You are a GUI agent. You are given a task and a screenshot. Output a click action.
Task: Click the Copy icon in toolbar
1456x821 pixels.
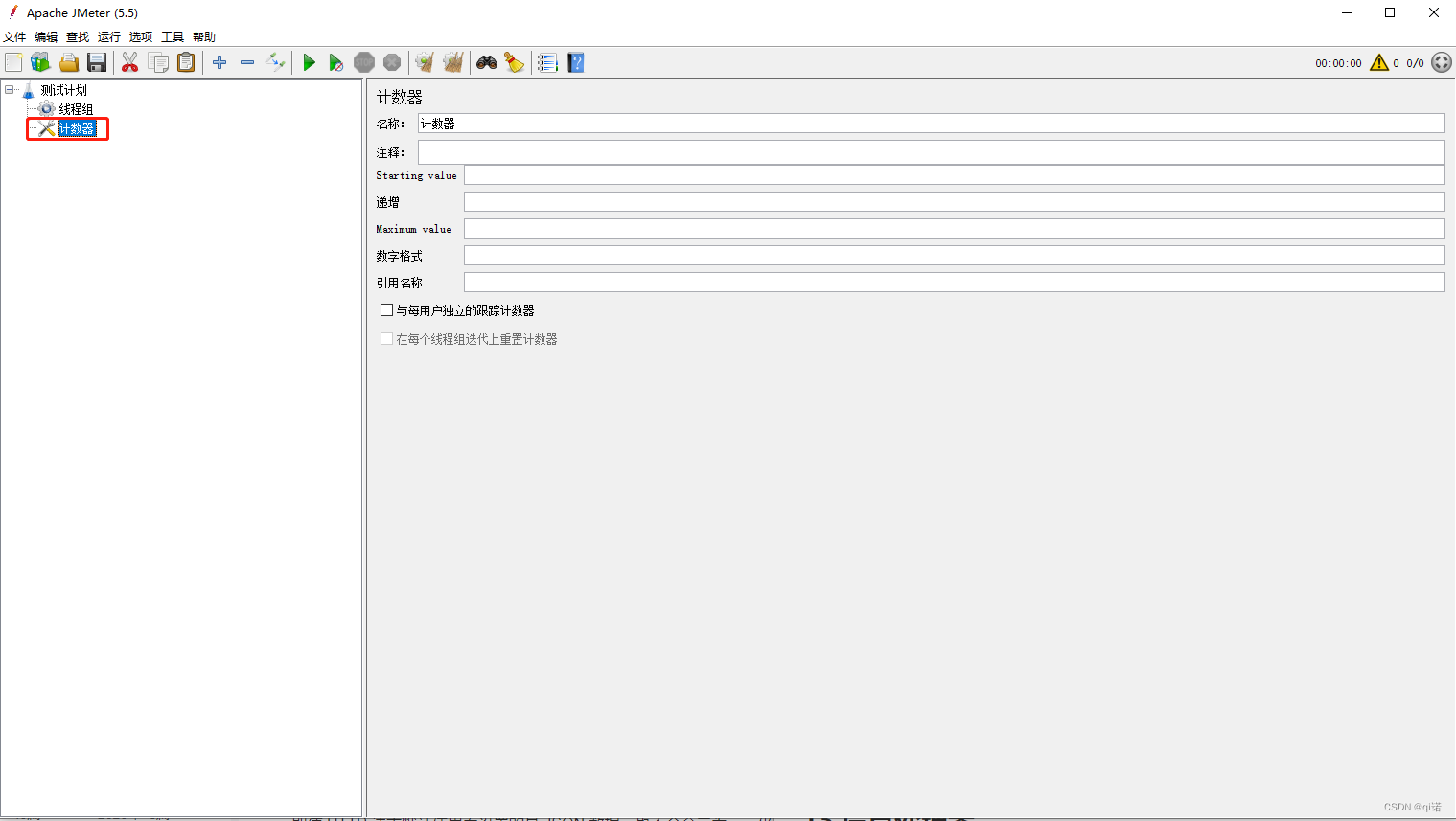point(158,62)
